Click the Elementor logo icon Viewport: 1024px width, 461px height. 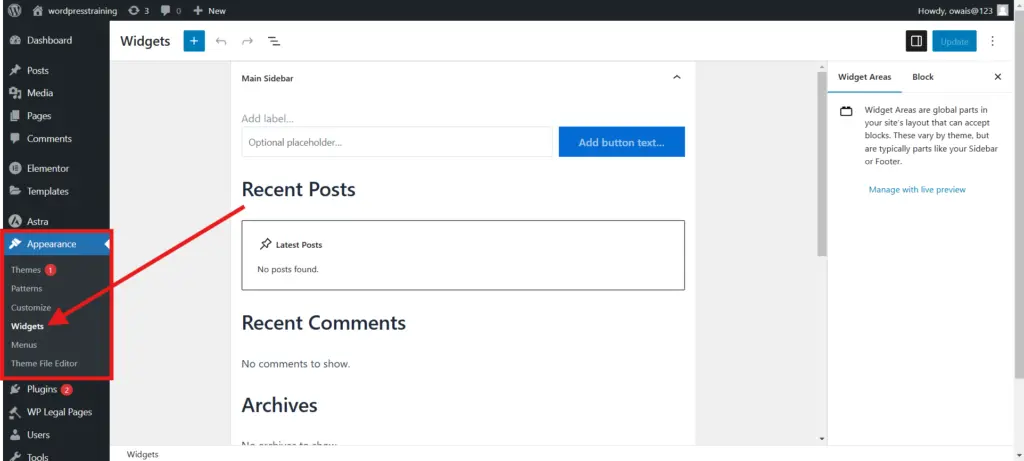[x=15, y=168]
